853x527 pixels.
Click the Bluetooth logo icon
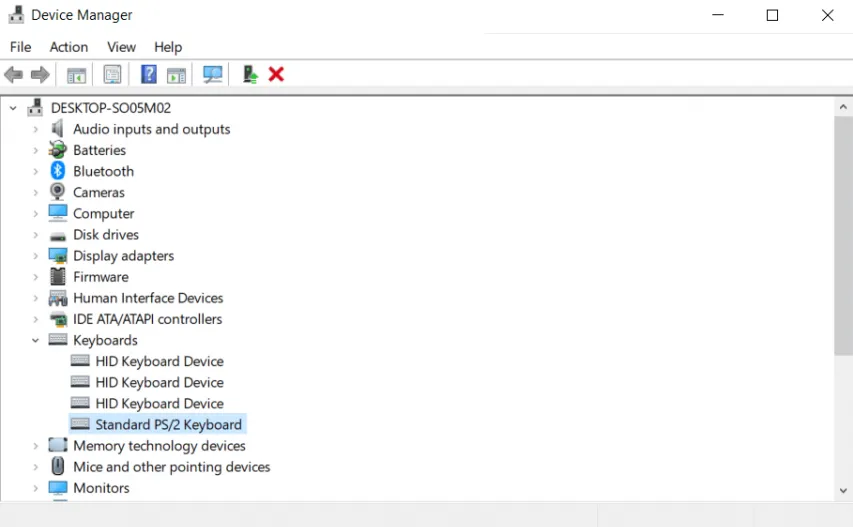click(x=58, y=171)
